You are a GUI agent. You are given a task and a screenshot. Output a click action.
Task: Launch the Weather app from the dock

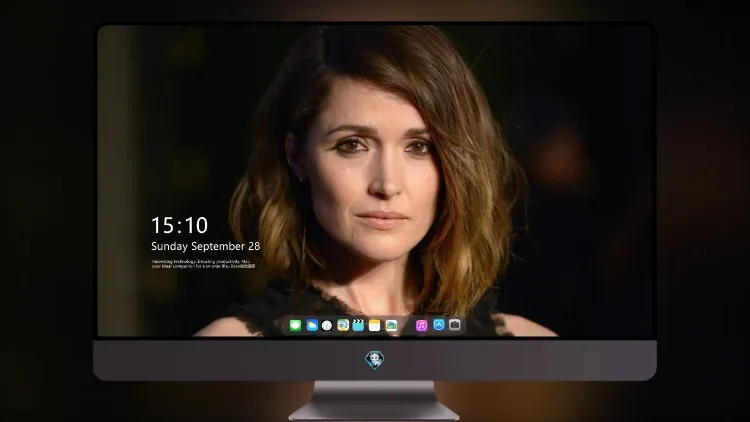(312, 326)
